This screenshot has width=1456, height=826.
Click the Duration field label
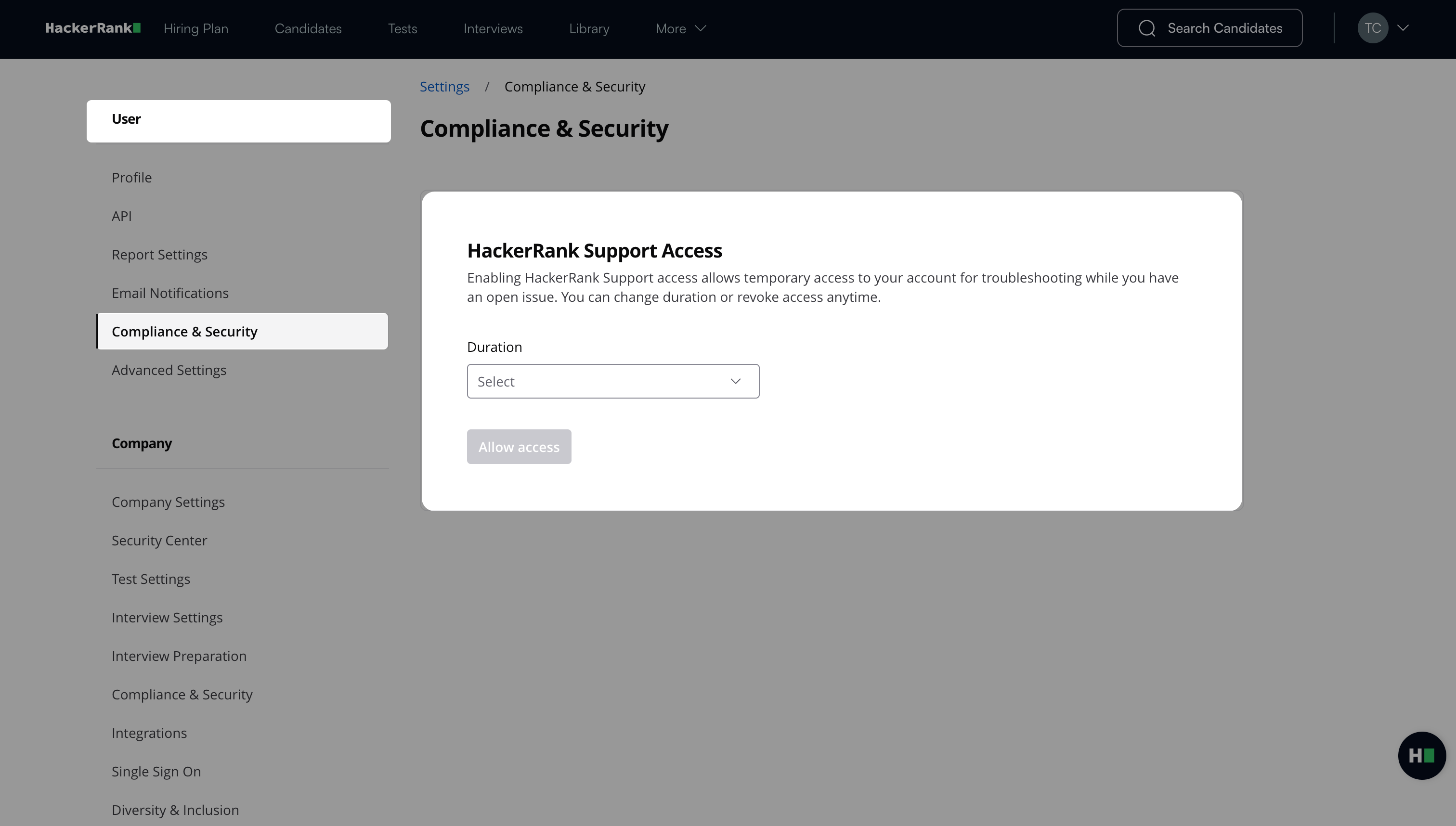tap(494, 347)
